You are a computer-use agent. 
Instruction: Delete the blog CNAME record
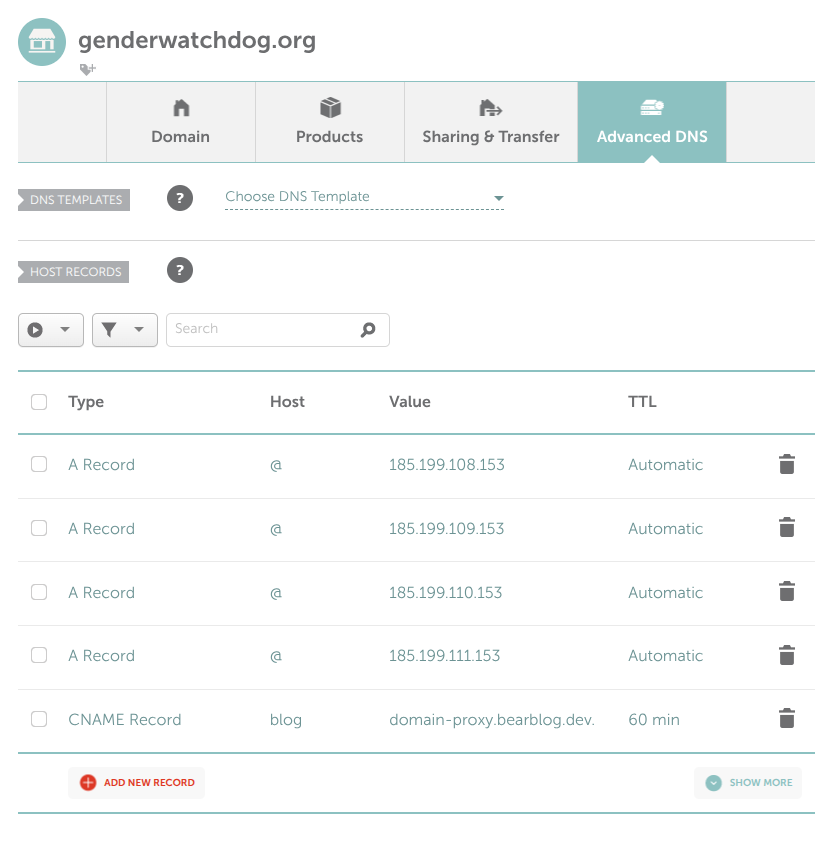tap(787, 718)
